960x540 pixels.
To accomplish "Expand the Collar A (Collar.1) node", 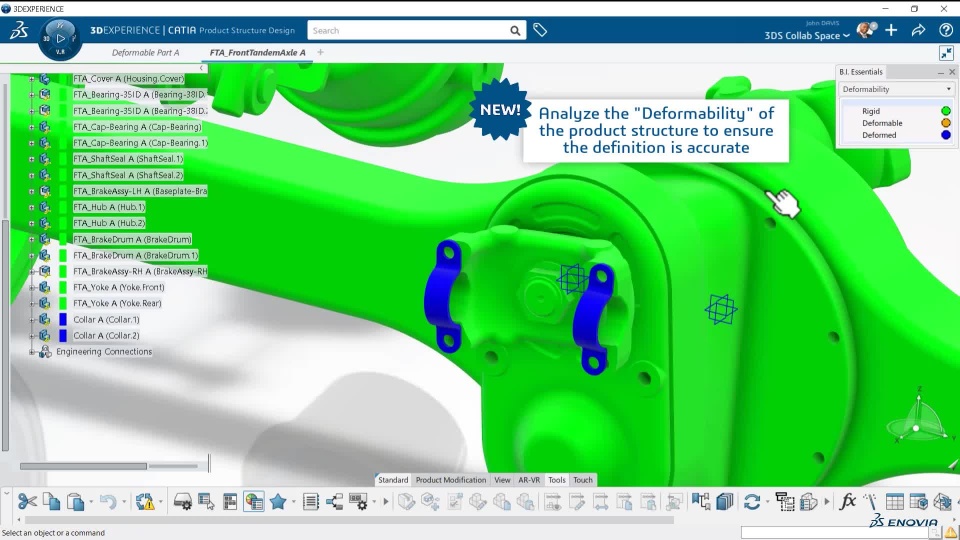I will click(32, 320).
